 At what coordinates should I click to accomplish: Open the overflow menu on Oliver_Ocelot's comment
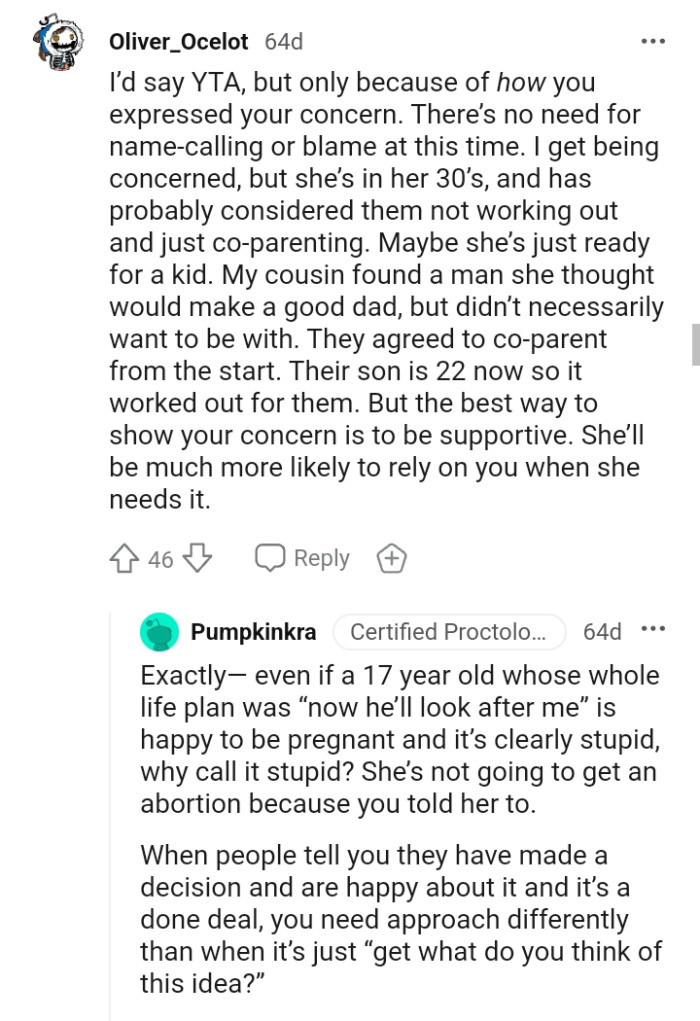pos(652,40)
